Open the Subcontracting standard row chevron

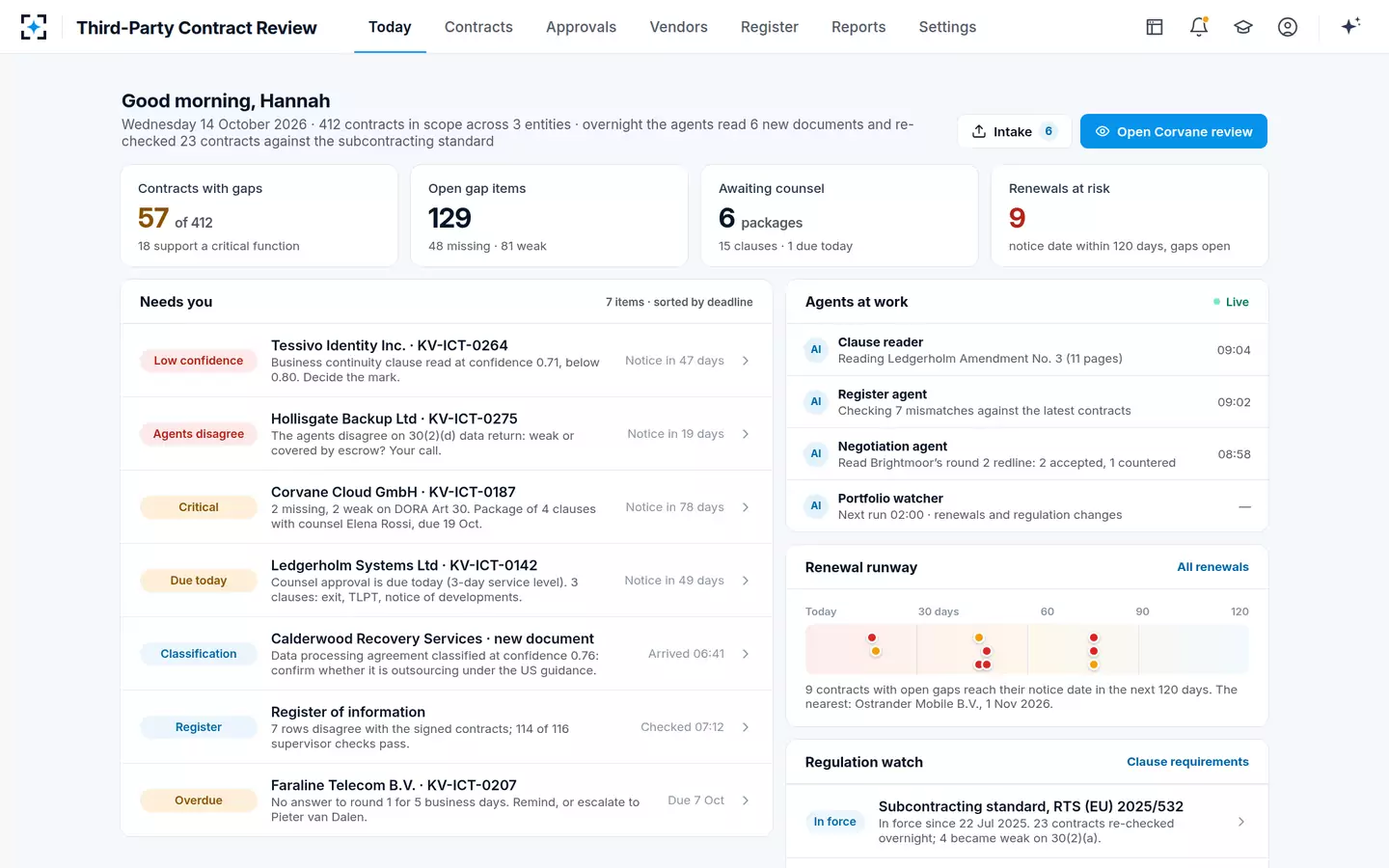(1241, 822)
